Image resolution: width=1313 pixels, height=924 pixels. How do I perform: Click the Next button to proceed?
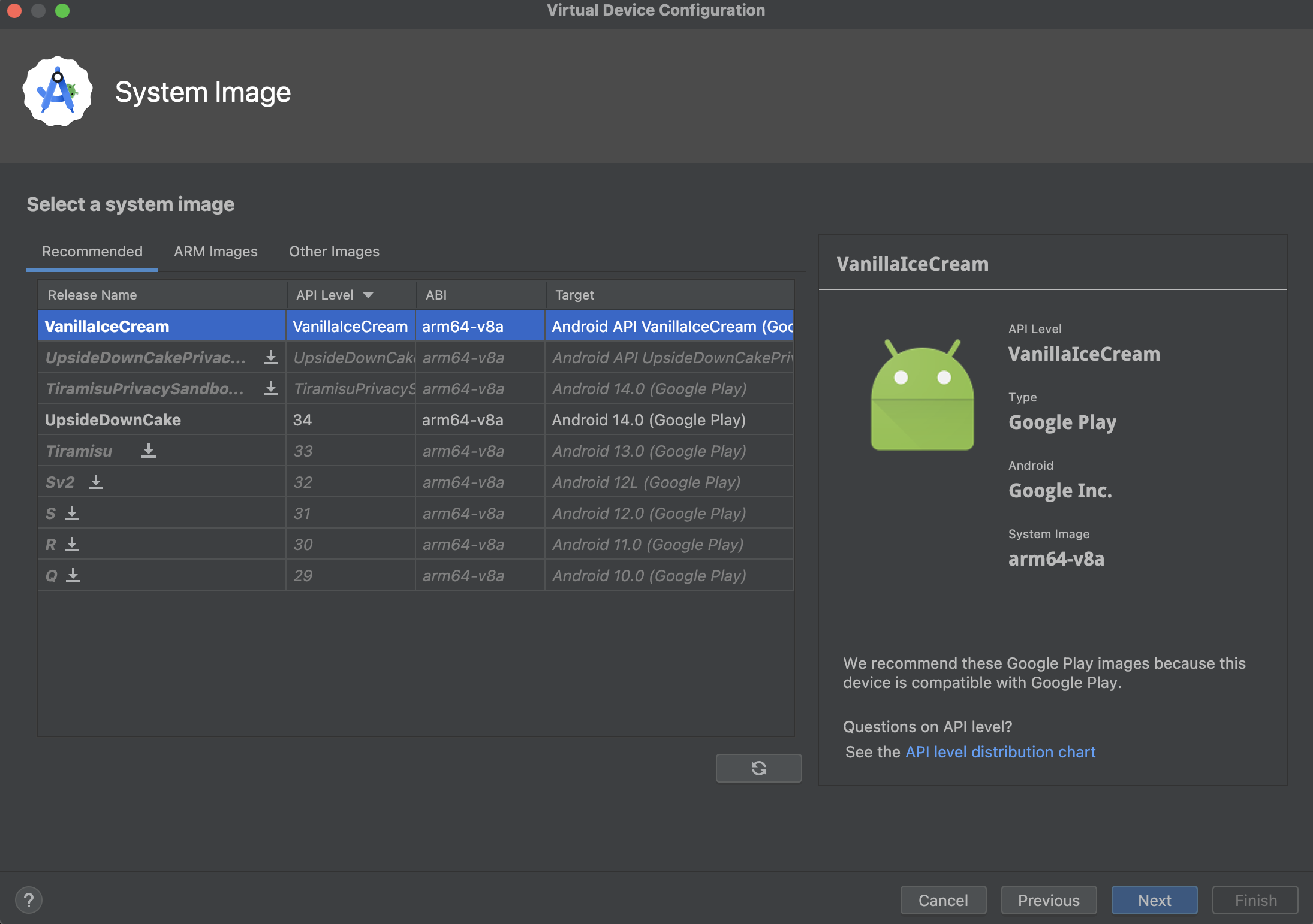coord(1153,899)
